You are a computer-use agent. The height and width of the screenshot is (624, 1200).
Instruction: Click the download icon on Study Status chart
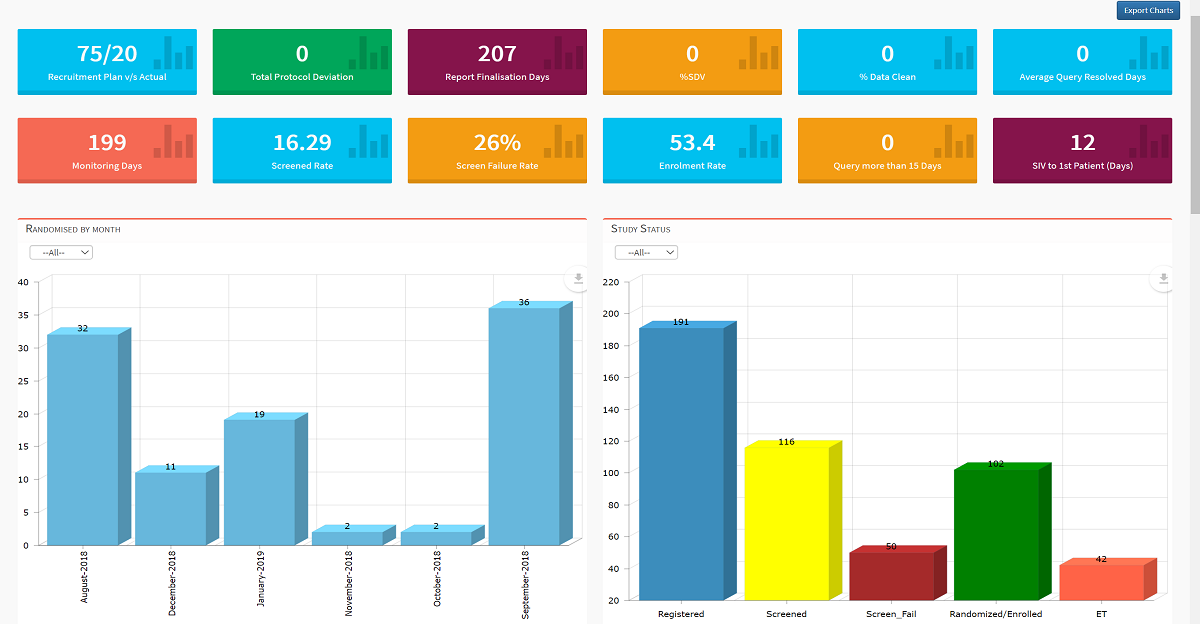coord(1162,280)
